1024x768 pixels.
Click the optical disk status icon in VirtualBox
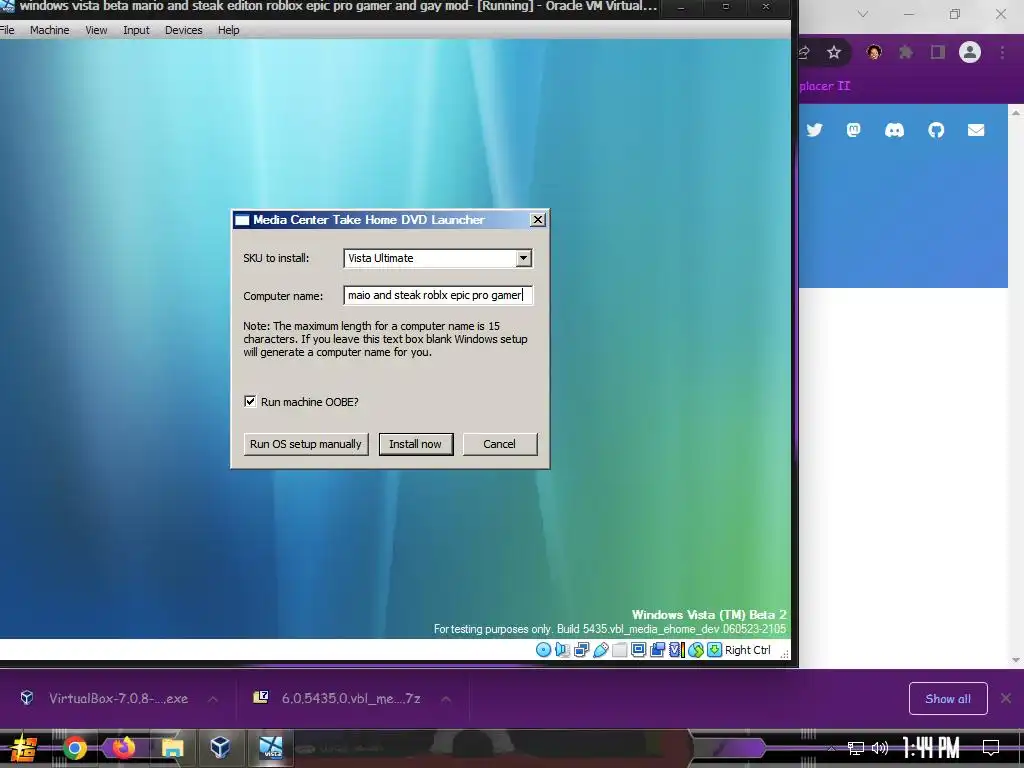(543, 650)
